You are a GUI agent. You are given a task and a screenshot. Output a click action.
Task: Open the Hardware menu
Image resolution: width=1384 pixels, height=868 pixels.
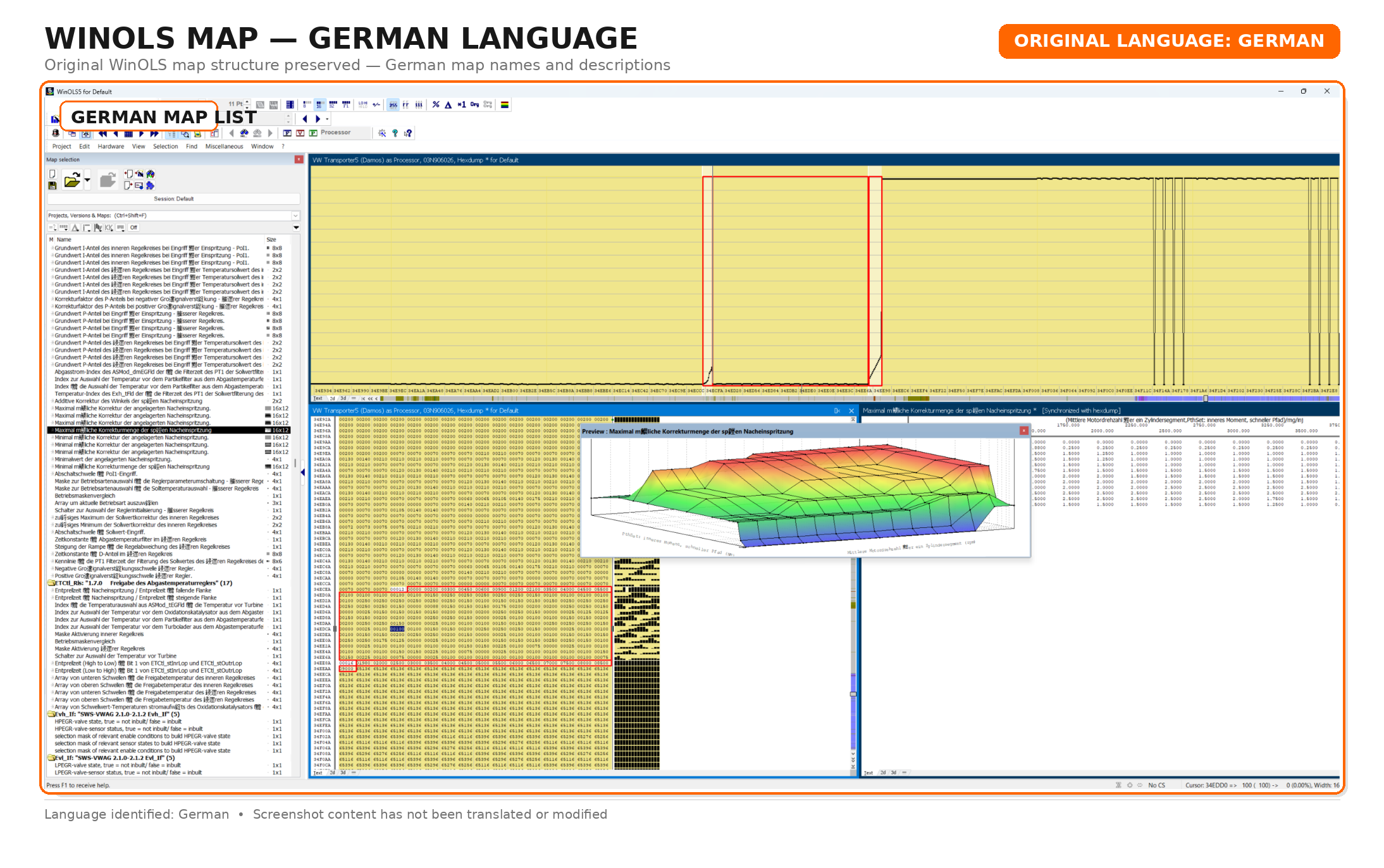coord(111,147)
